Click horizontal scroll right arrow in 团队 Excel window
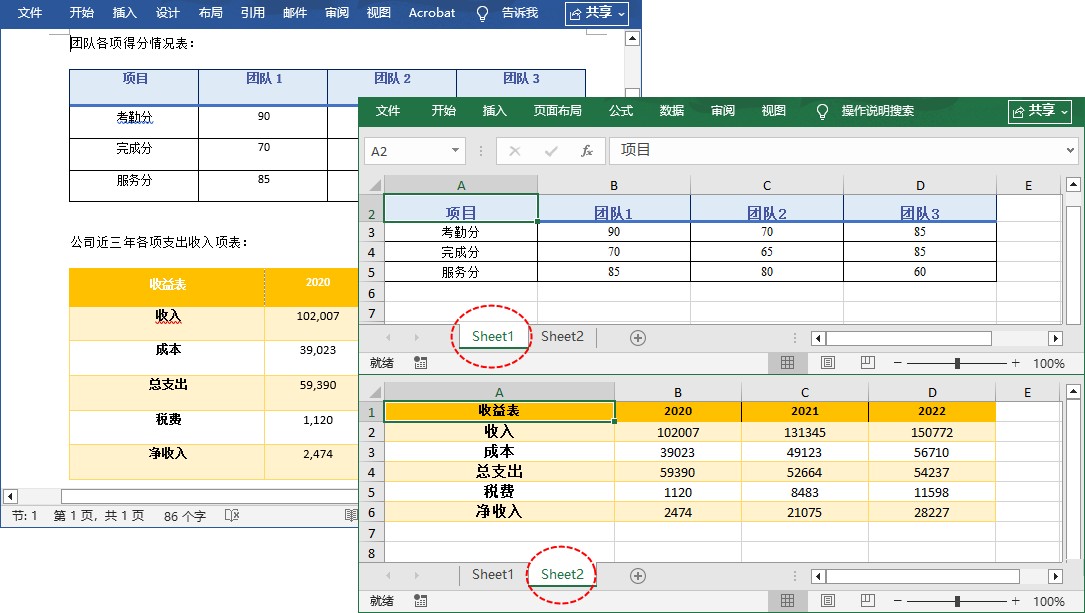The image size is (1085, 613). [1055, 338]
